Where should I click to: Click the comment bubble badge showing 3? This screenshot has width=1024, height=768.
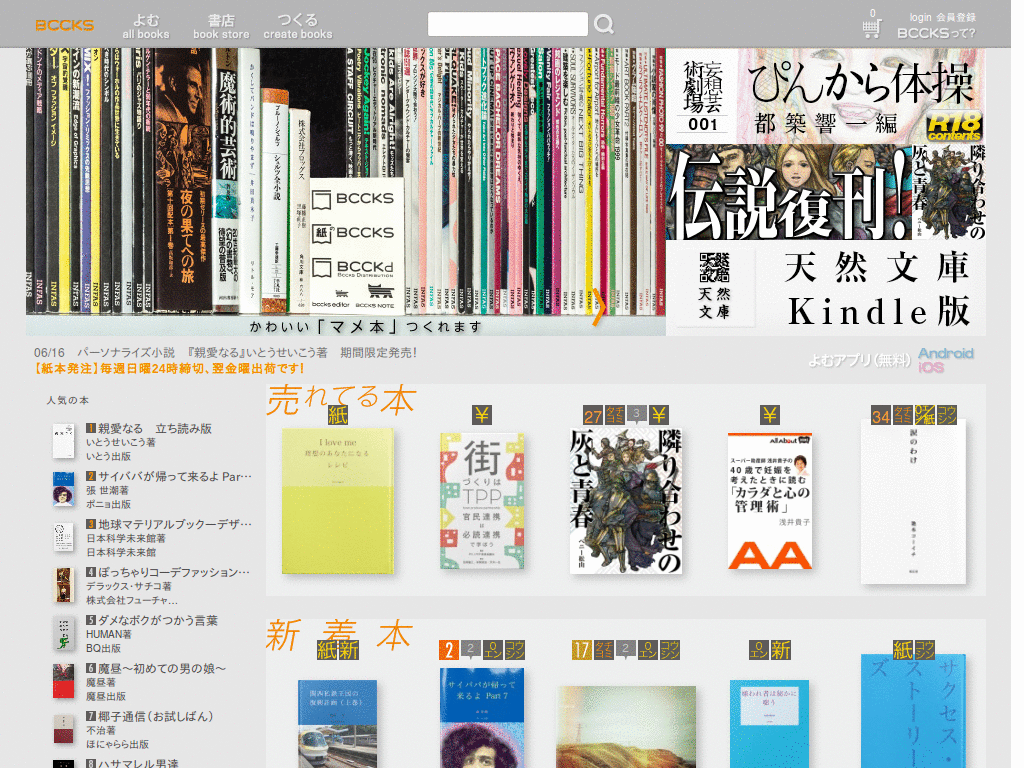click(637, 414)
